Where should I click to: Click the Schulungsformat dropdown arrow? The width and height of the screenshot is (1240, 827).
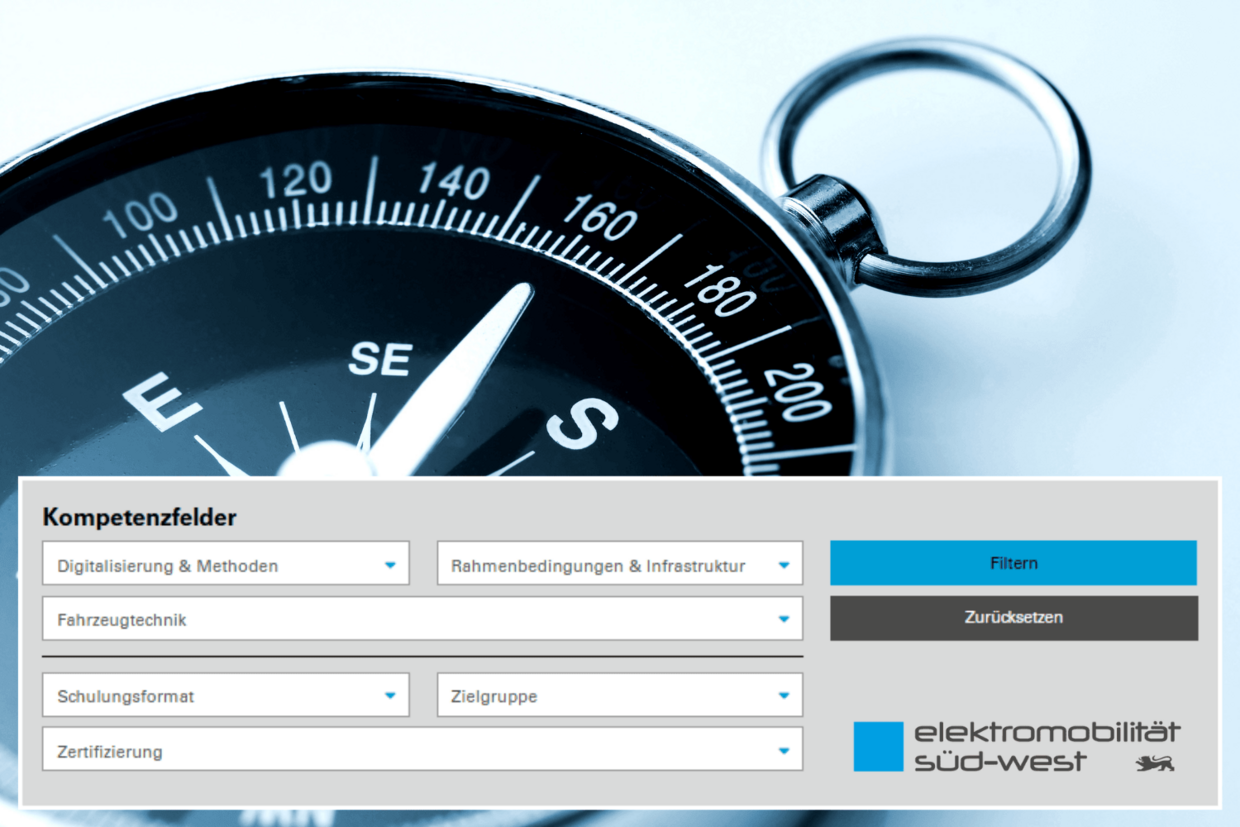pyautogui.click(x=390, y=695)
